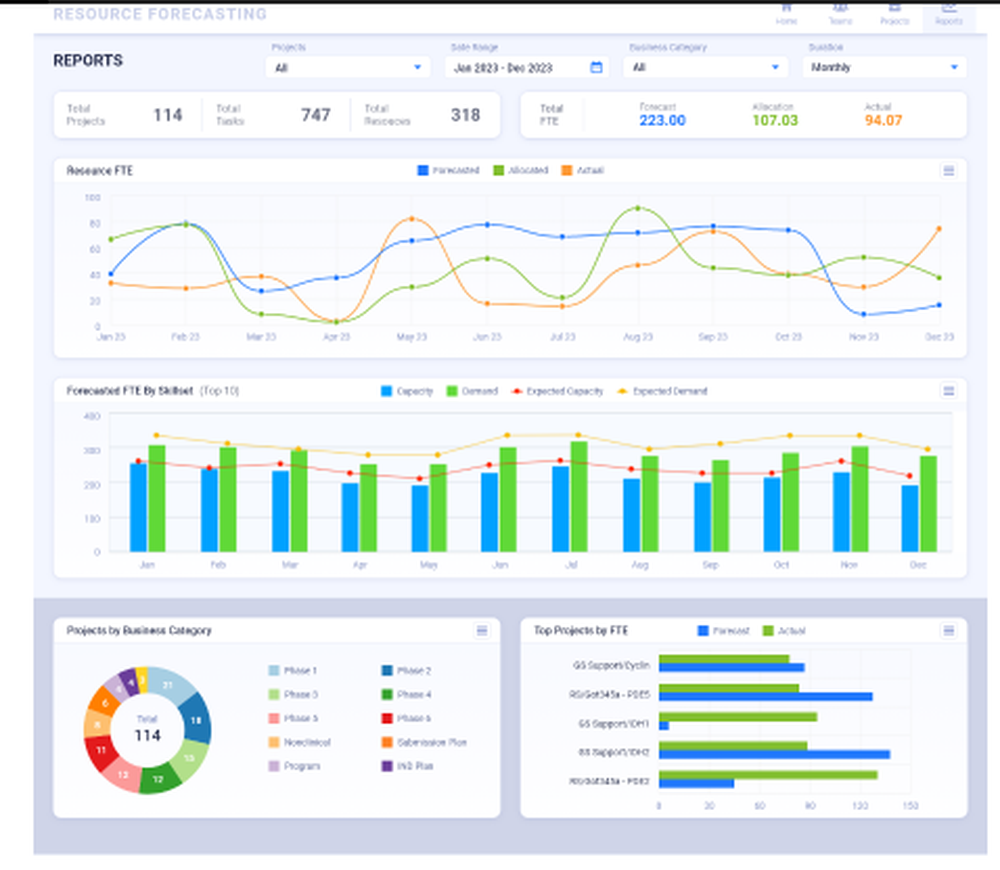Click the Program legend entry
Viewport: 1000px width, 870px height.
pyautogui.click(x=295, y=766)
